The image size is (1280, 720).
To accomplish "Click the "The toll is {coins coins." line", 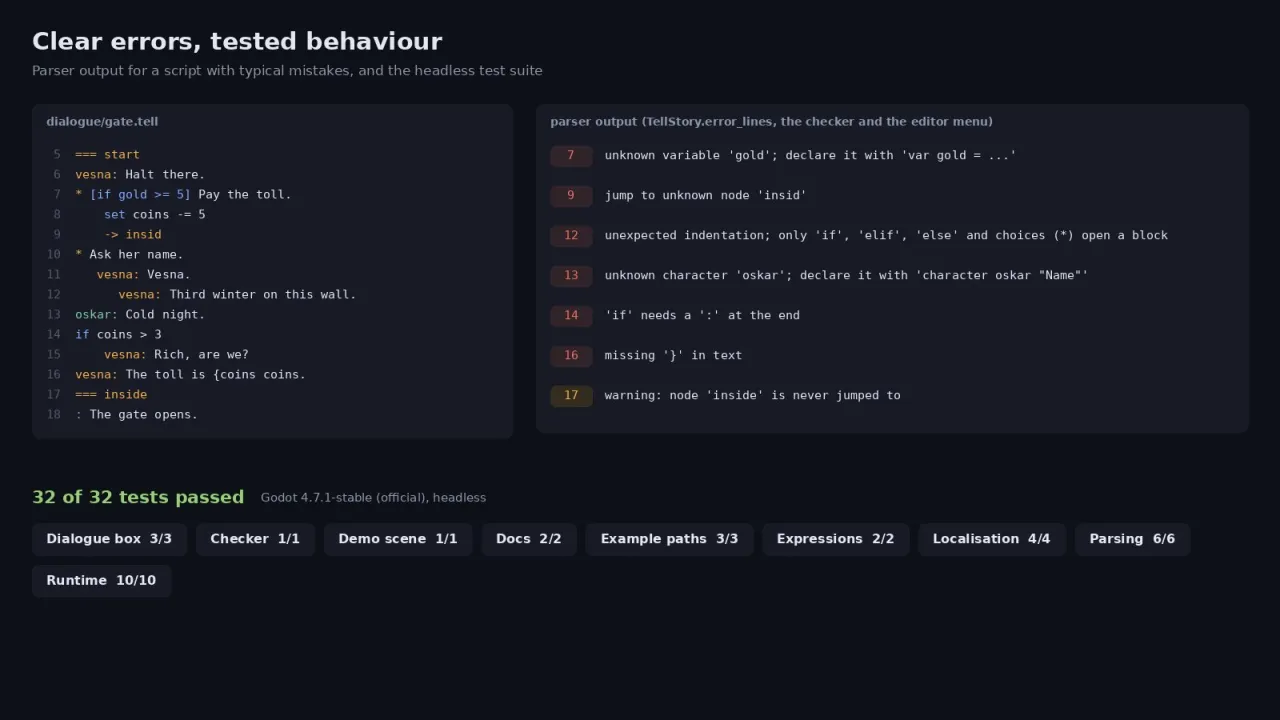I will [x=190, y=374].
